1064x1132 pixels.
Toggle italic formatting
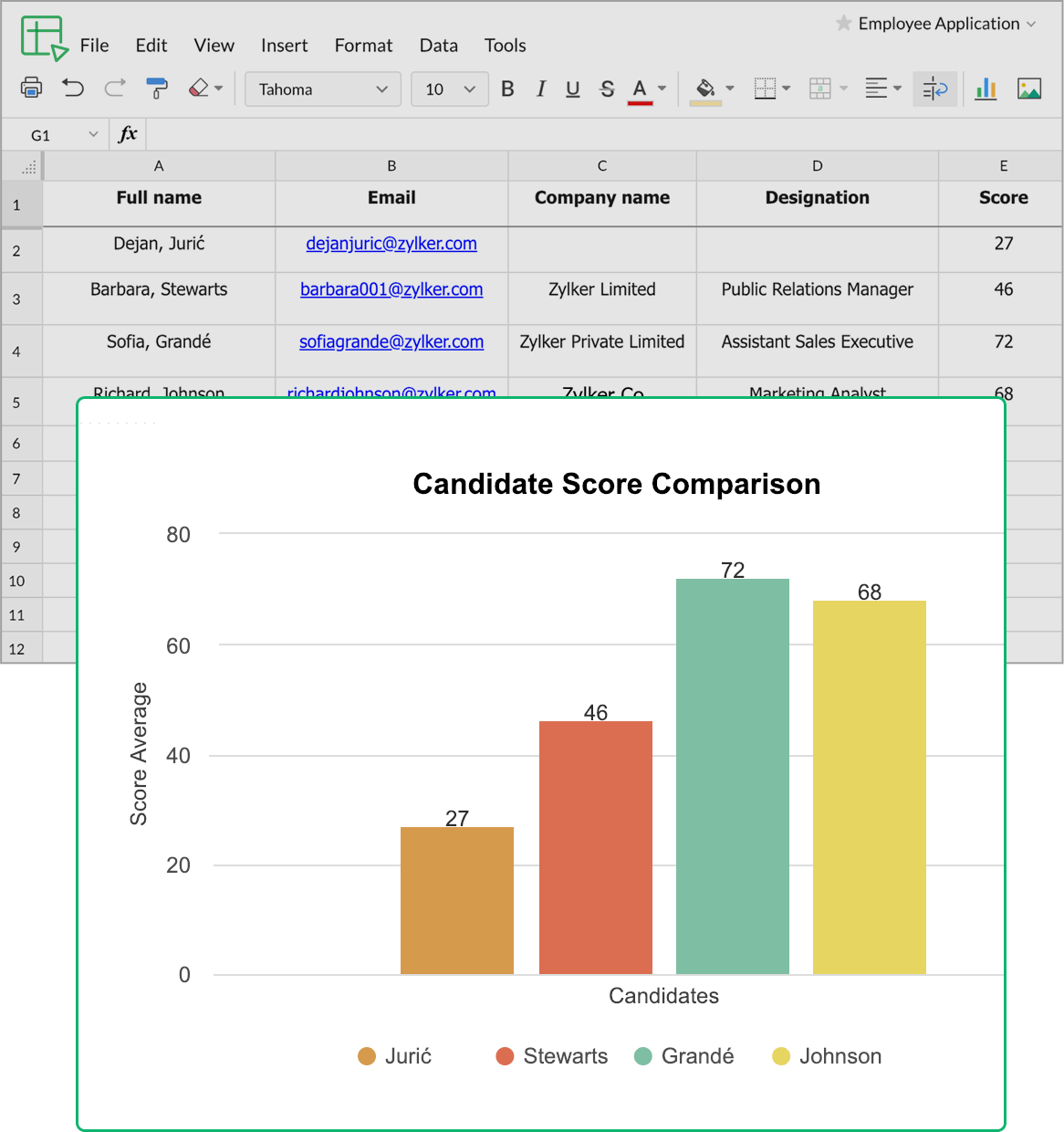540,89
